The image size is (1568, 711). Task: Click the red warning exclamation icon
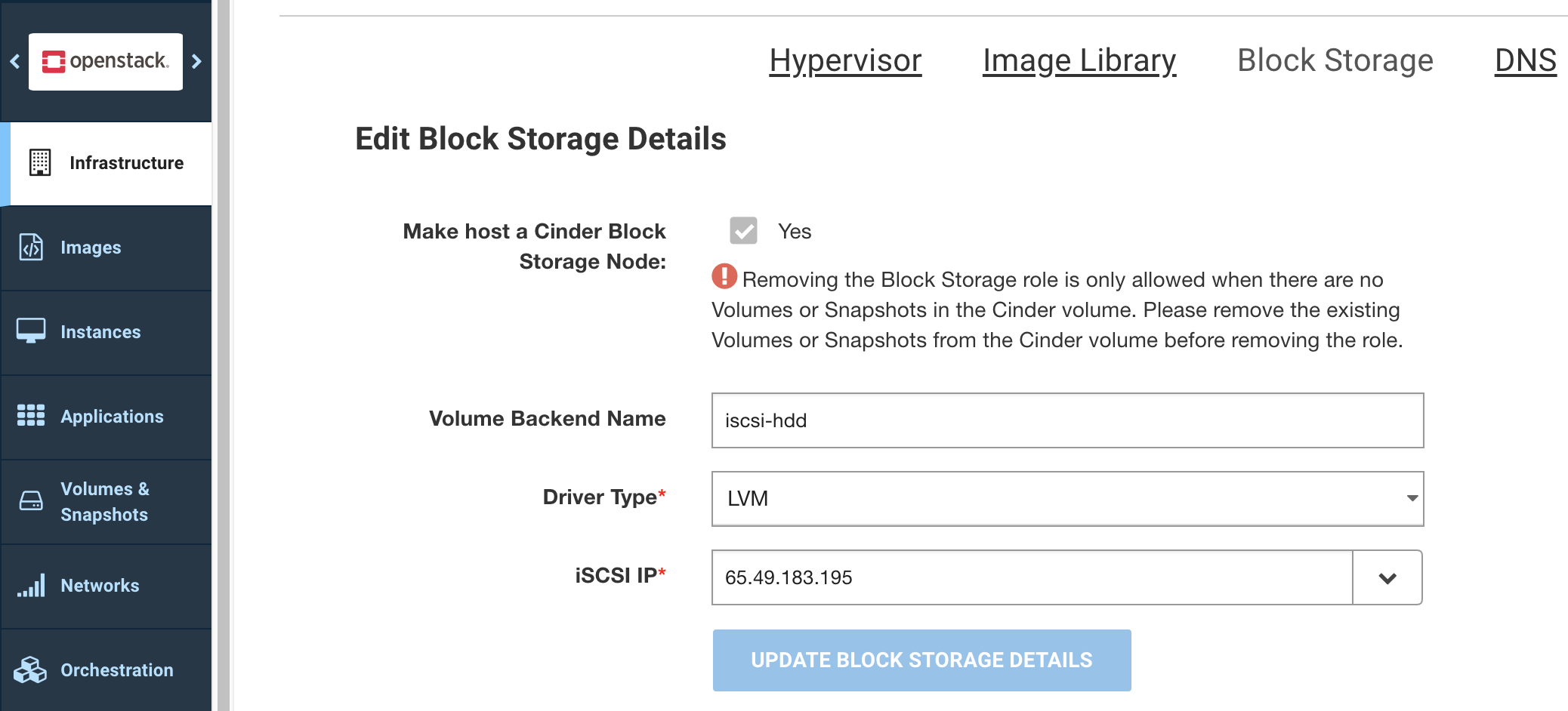tap(724, 276)
